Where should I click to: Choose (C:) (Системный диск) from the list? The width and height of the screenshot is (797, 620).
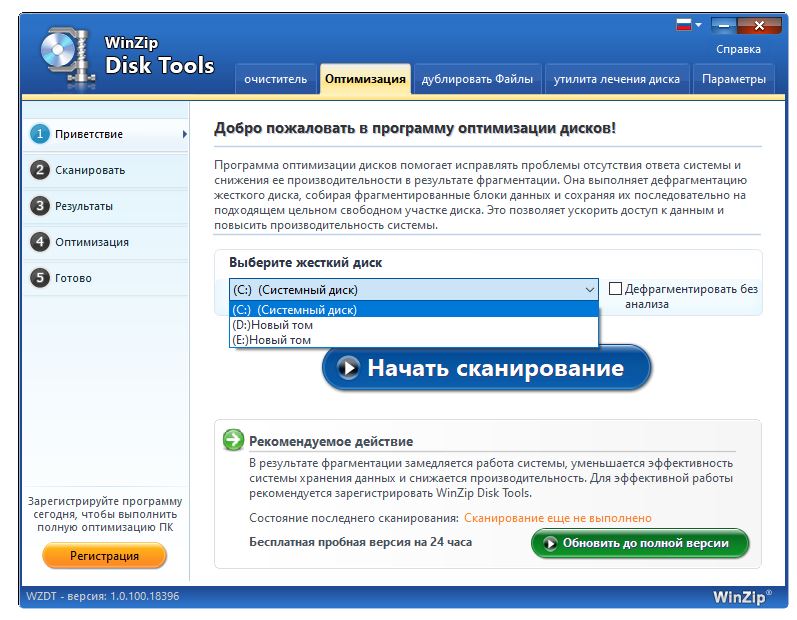tap(414, 309)
